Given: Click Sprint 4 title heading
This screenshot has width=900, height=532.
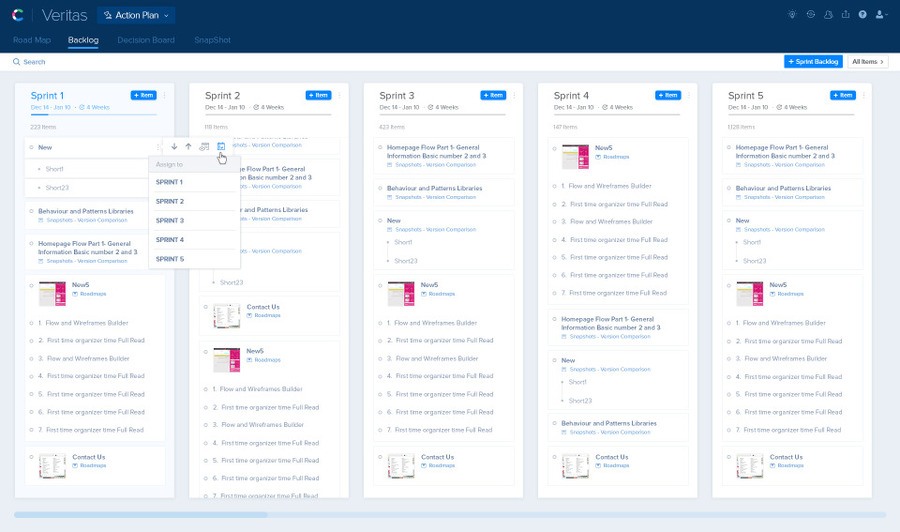Looking at the screenshot, I should (x=571, y=95).
